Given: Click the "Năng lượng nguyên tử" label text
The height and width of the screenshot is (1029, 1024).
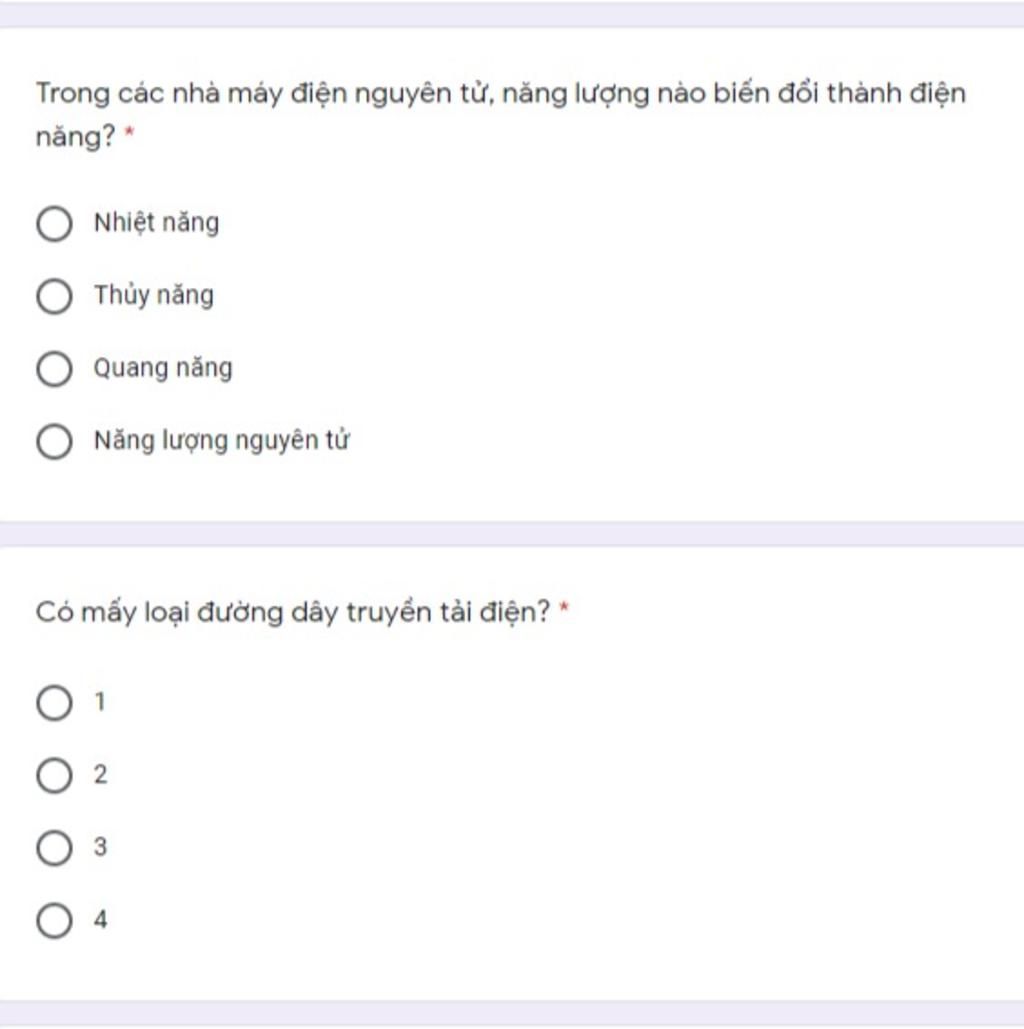Looking at the screenshot, I should coord(221,440).
